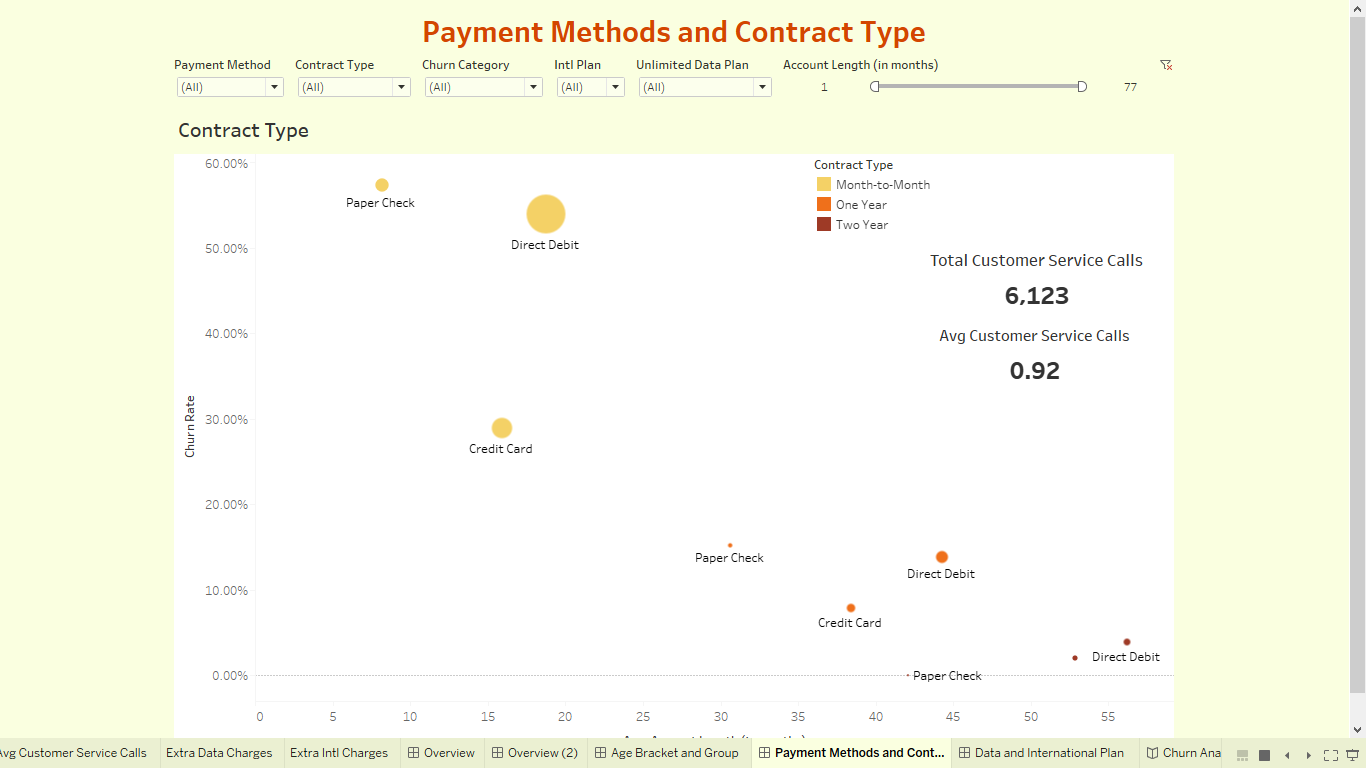The width and height of the screenshot is (1366, 768).
Task: Toggle sheet tab visibility with the square icon
Action: 1264,755
